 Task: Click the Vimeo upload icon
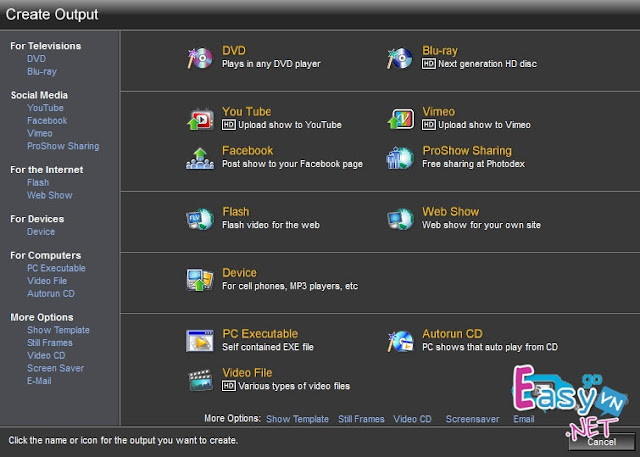pyautogui.click(x=400, y=119)
